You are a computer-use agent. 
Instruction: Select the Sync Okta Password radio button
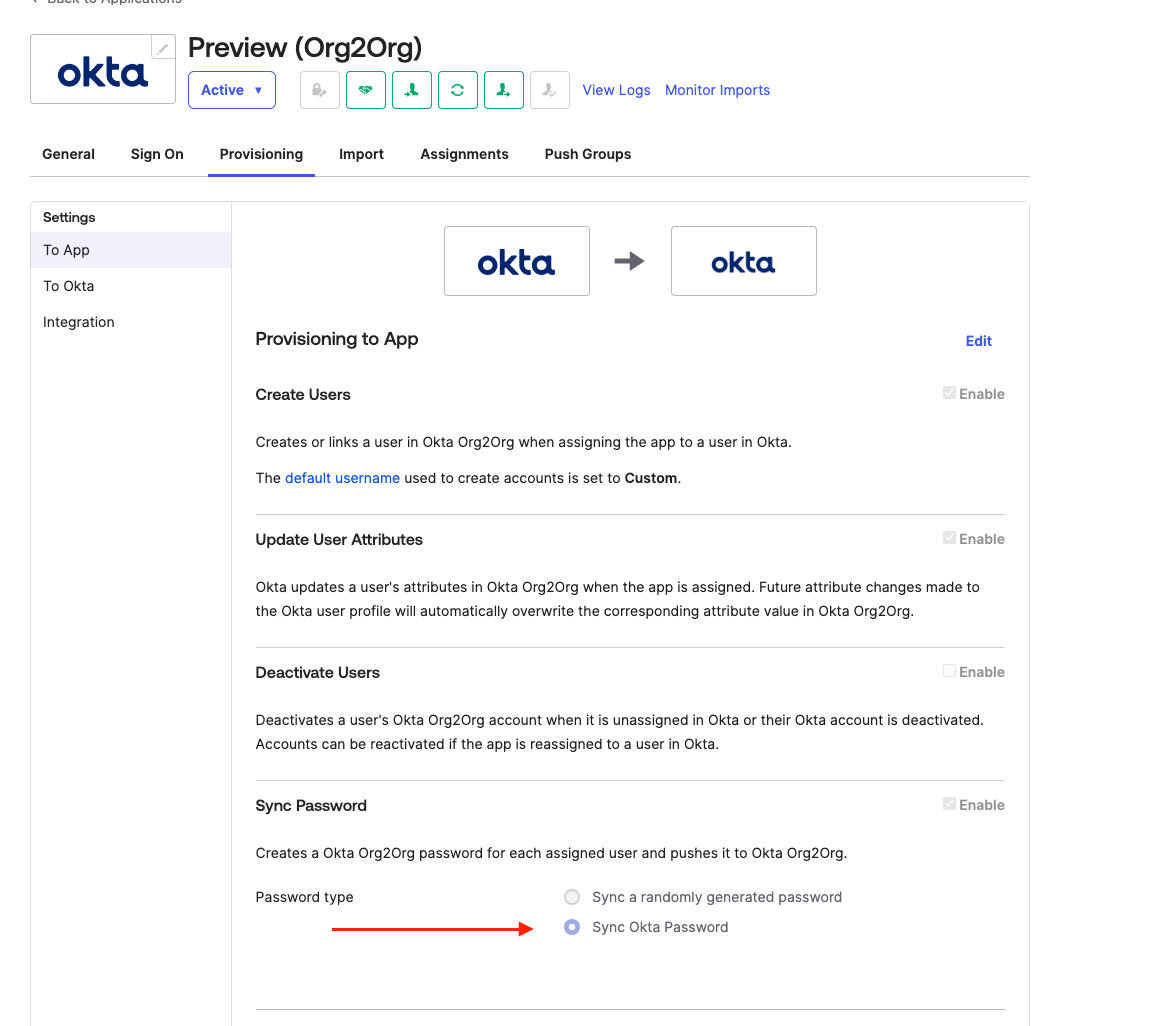coord(572,927)
